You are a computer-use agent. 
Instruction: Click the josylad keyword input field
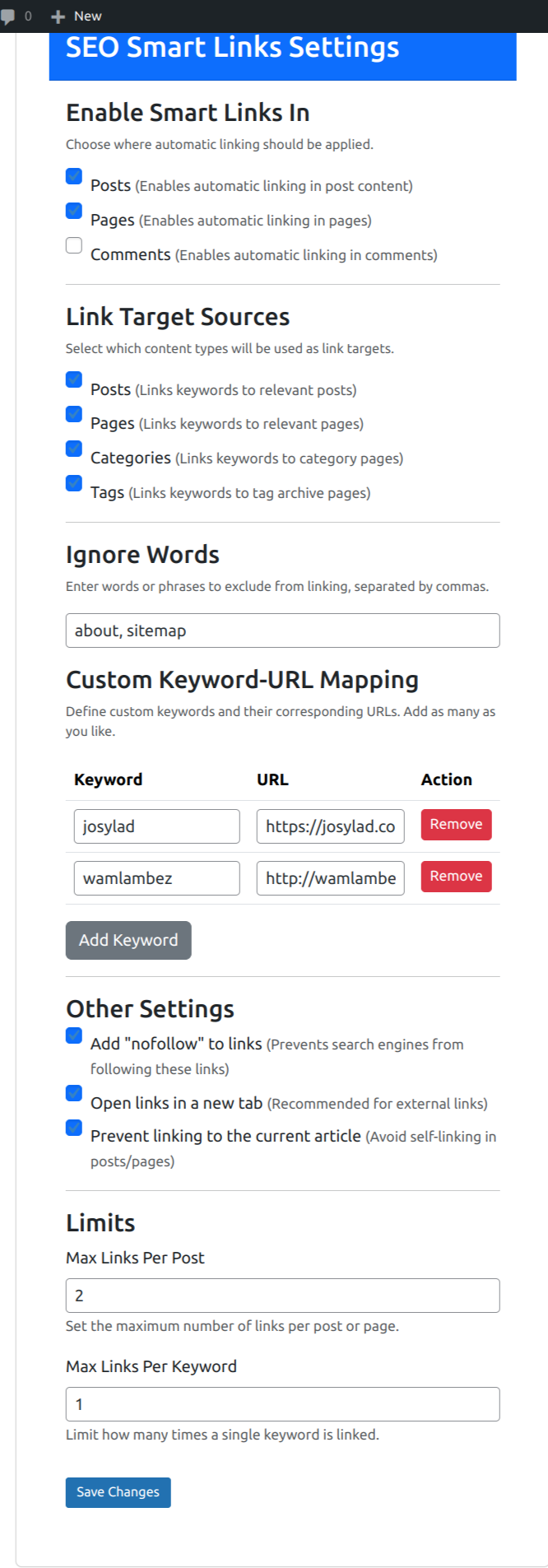point(156,826)
